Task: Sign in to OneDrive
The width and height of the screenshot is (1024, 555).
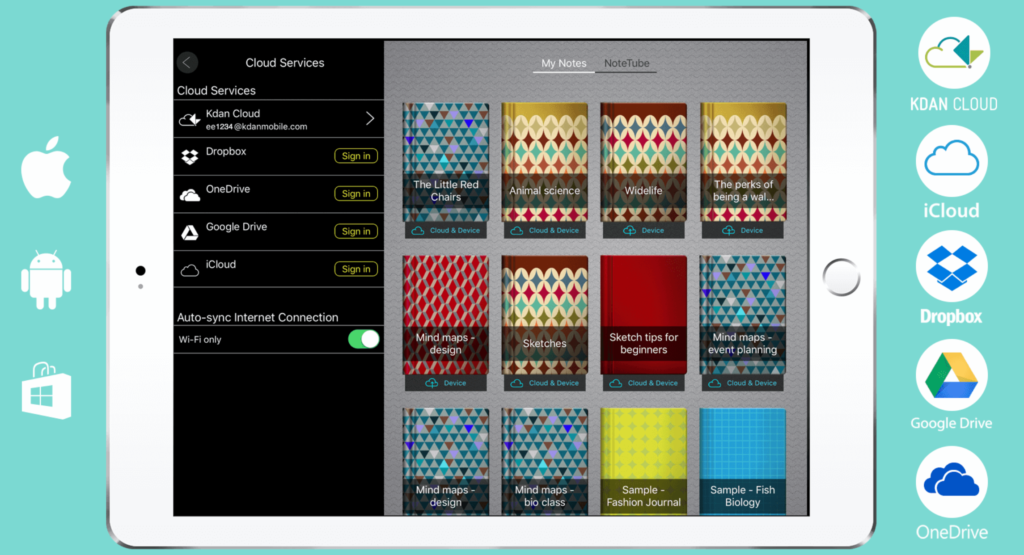Action: pos(356,194)
